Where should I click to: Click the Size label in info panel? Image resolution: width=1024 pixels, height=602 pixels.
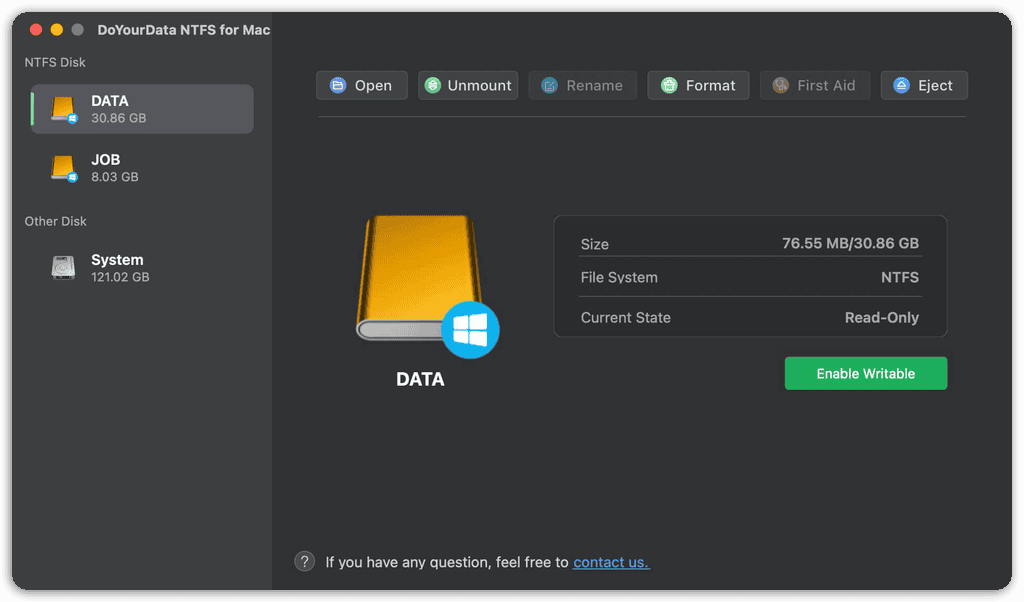(x=594, y=244)
